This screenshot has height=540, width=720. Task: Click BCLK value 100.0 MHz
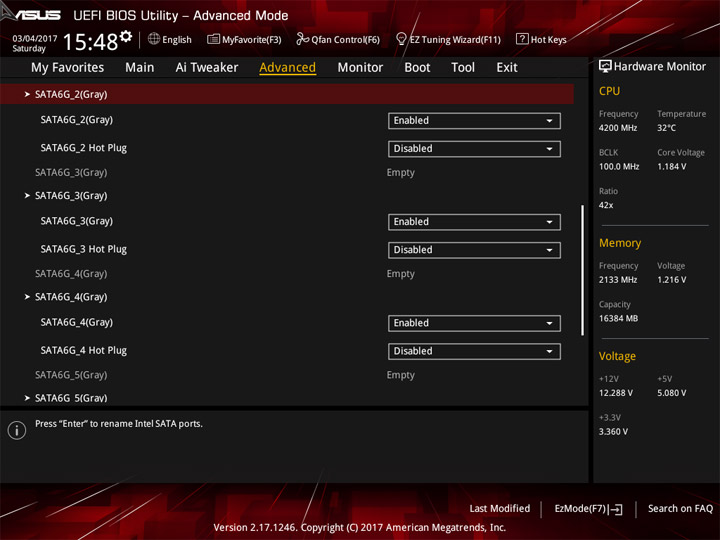tap(619, 167)
